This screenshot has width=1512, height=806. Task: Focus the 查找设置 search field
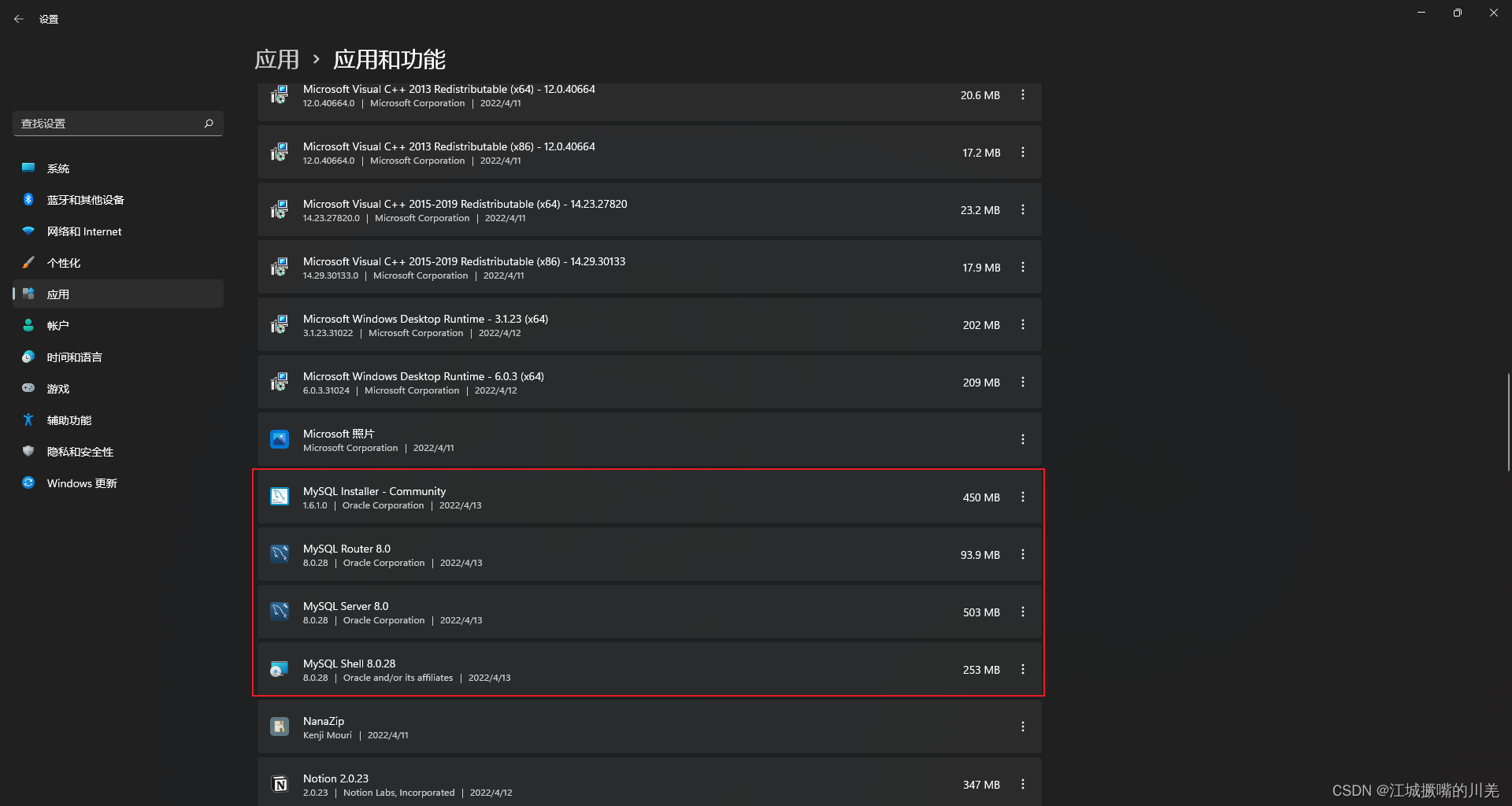118,124
